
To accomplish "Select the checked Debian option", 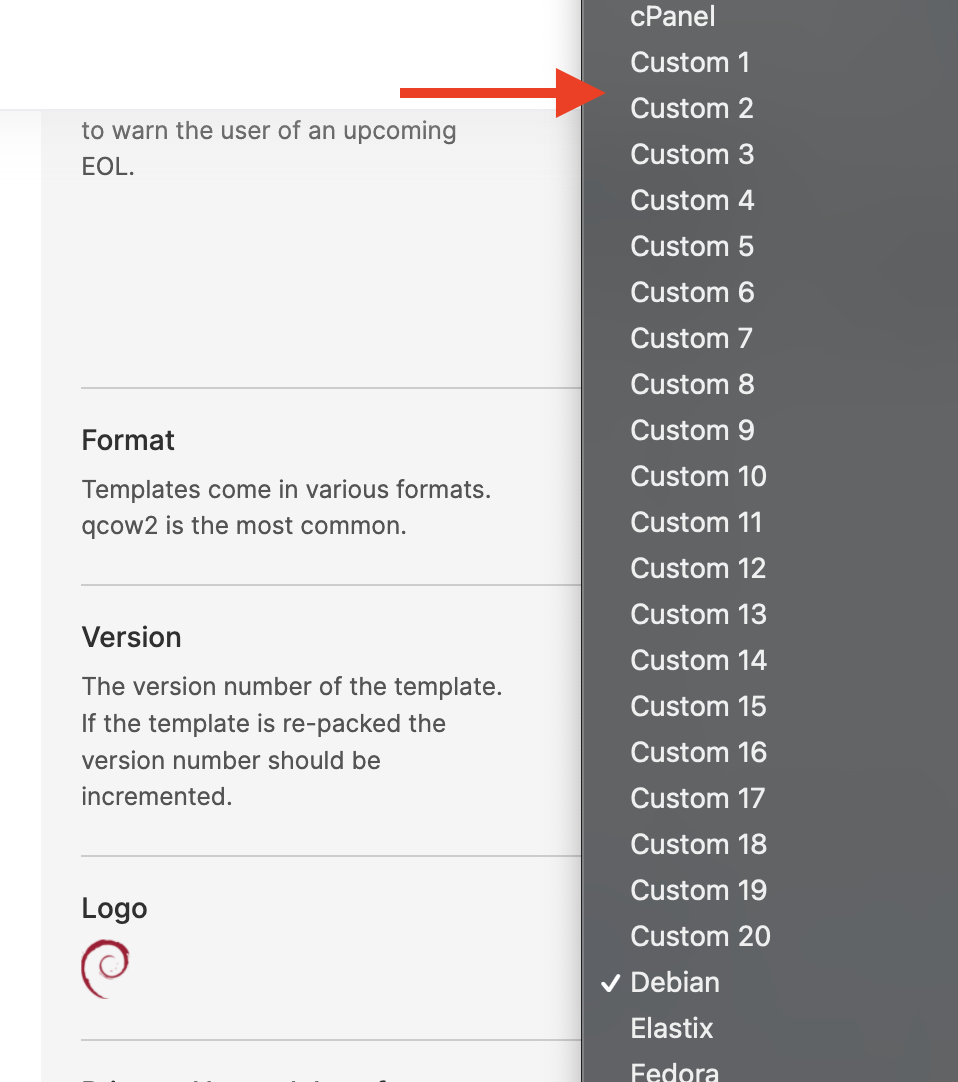I will pos(770,983).
